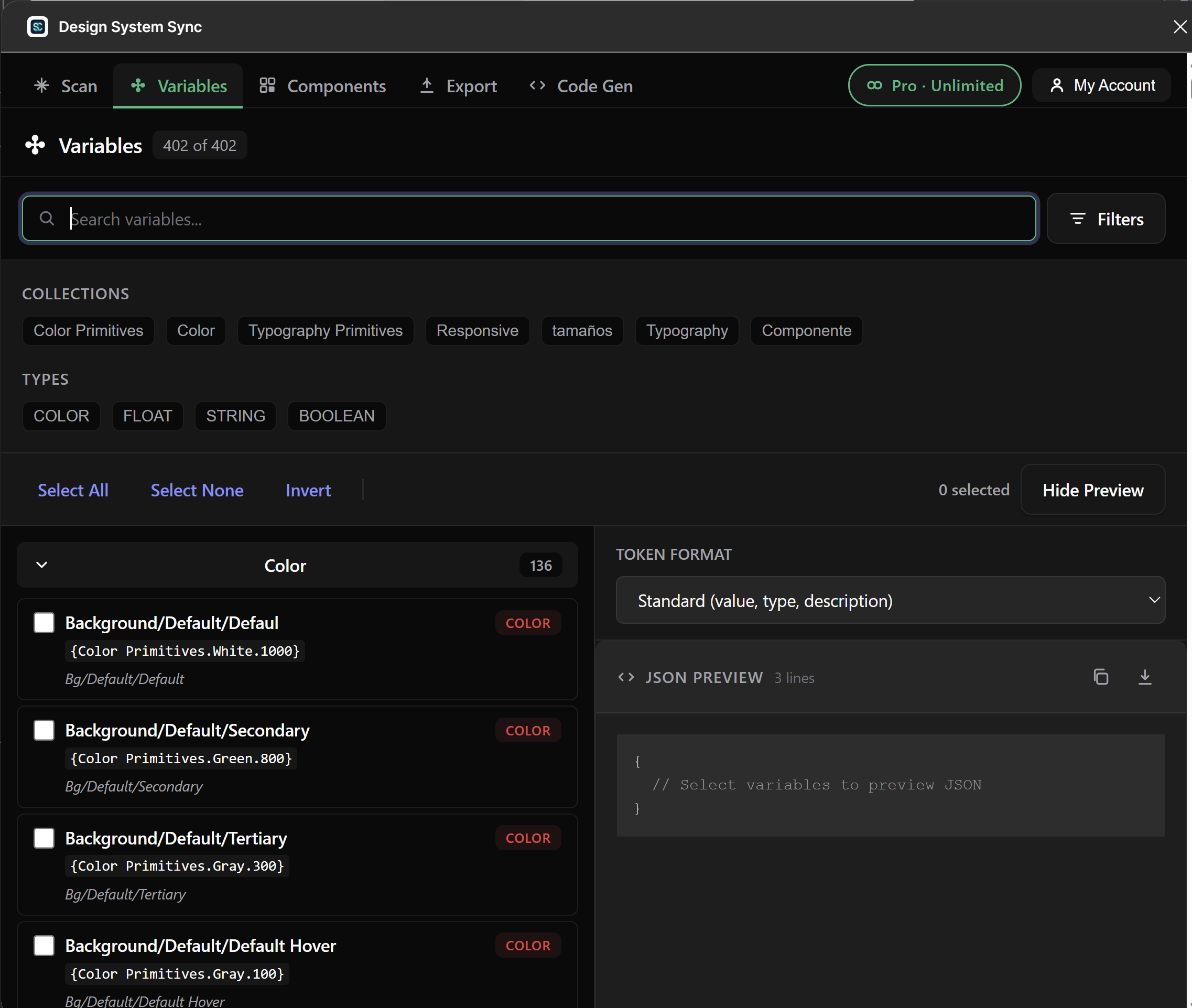
Task: Click Select None link
Action: pyautogui.click(x=197, y=490)
